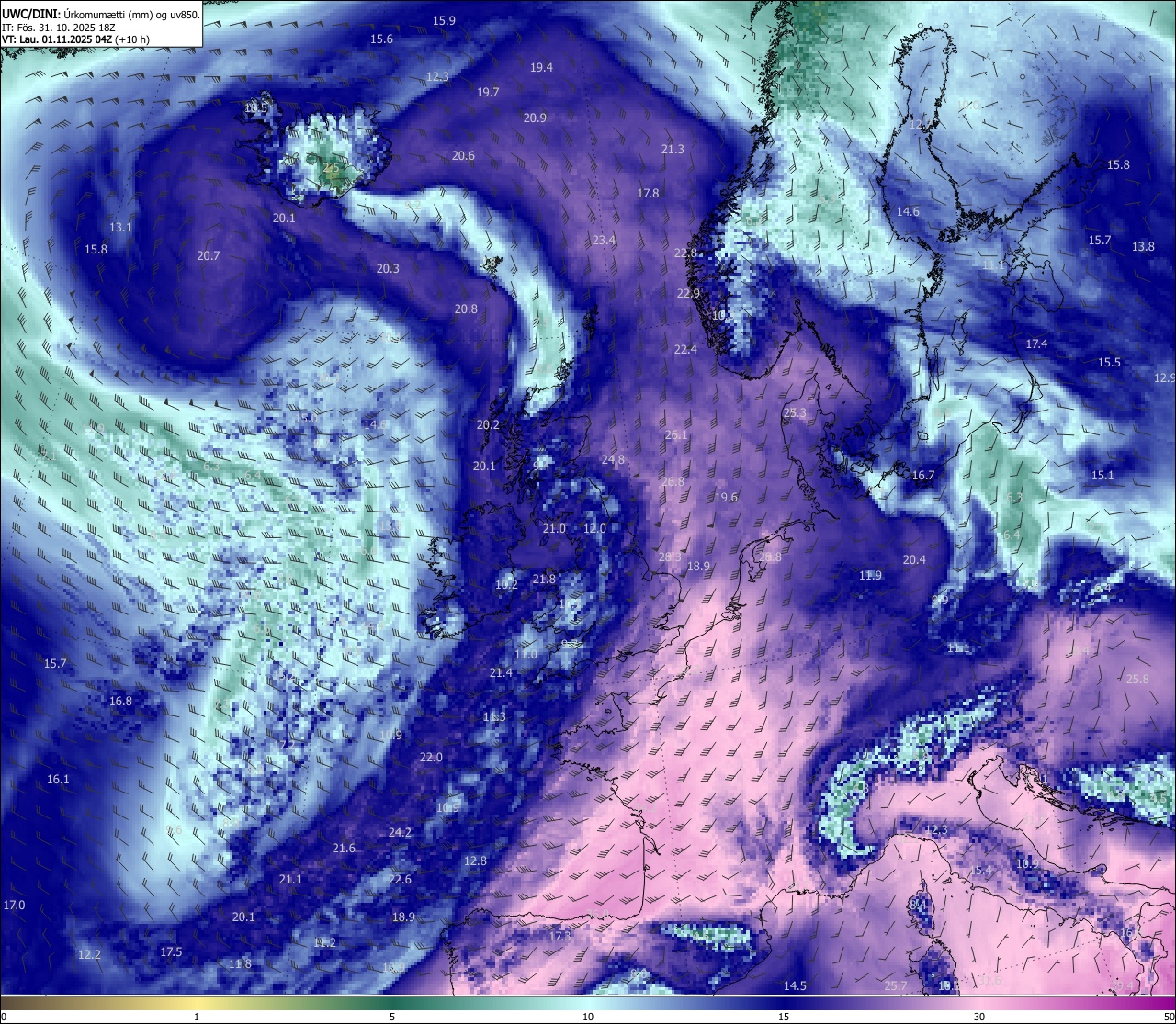Click the 21.3 map value
The height and width of the screenshot is (1024, 1176).
tap(673, 149)
